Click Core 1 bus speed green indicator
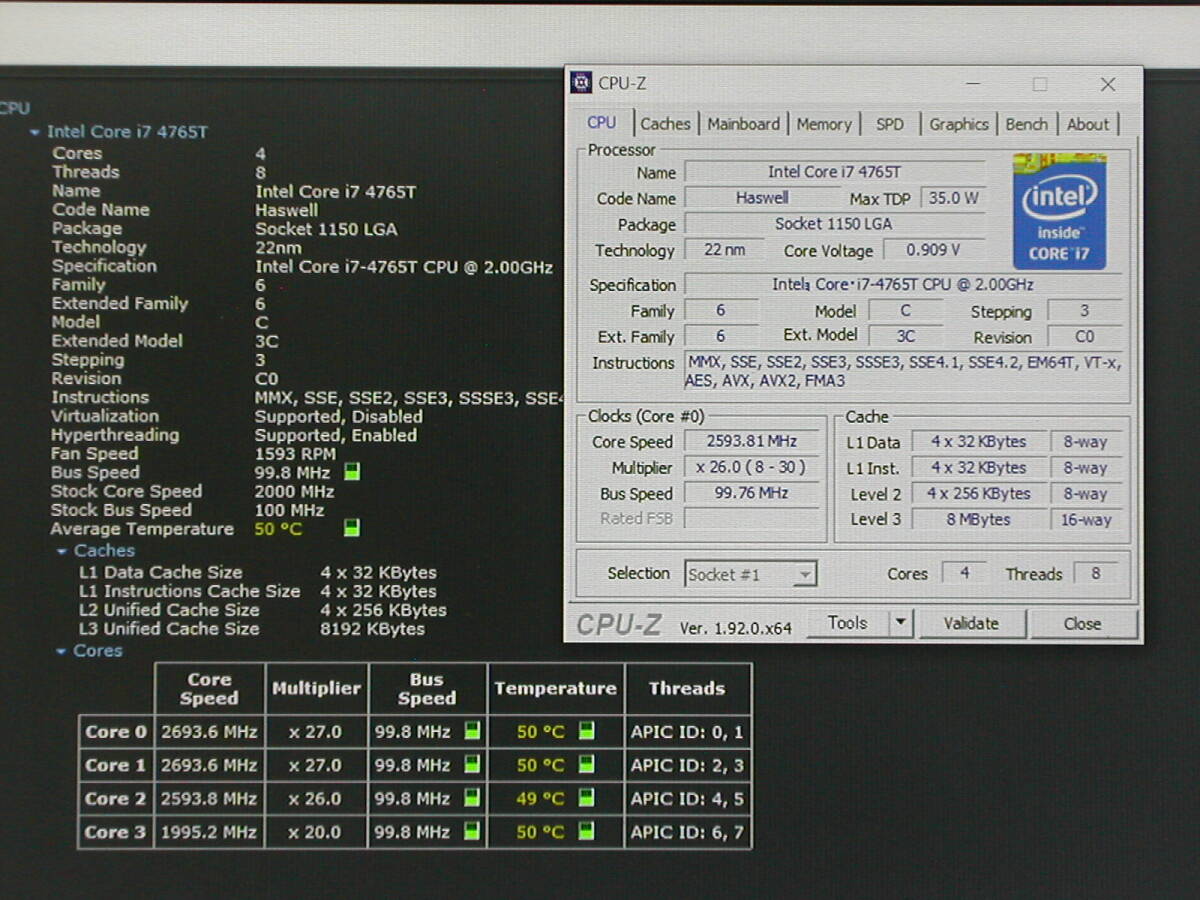The image size is (1200, 900). (472, 765)
